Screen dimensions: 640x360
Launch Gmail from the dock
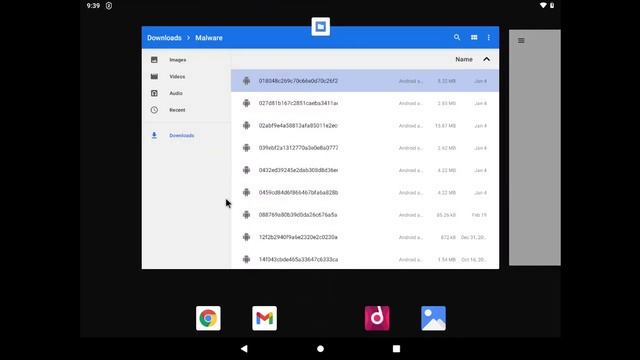(x=264, y=318)
